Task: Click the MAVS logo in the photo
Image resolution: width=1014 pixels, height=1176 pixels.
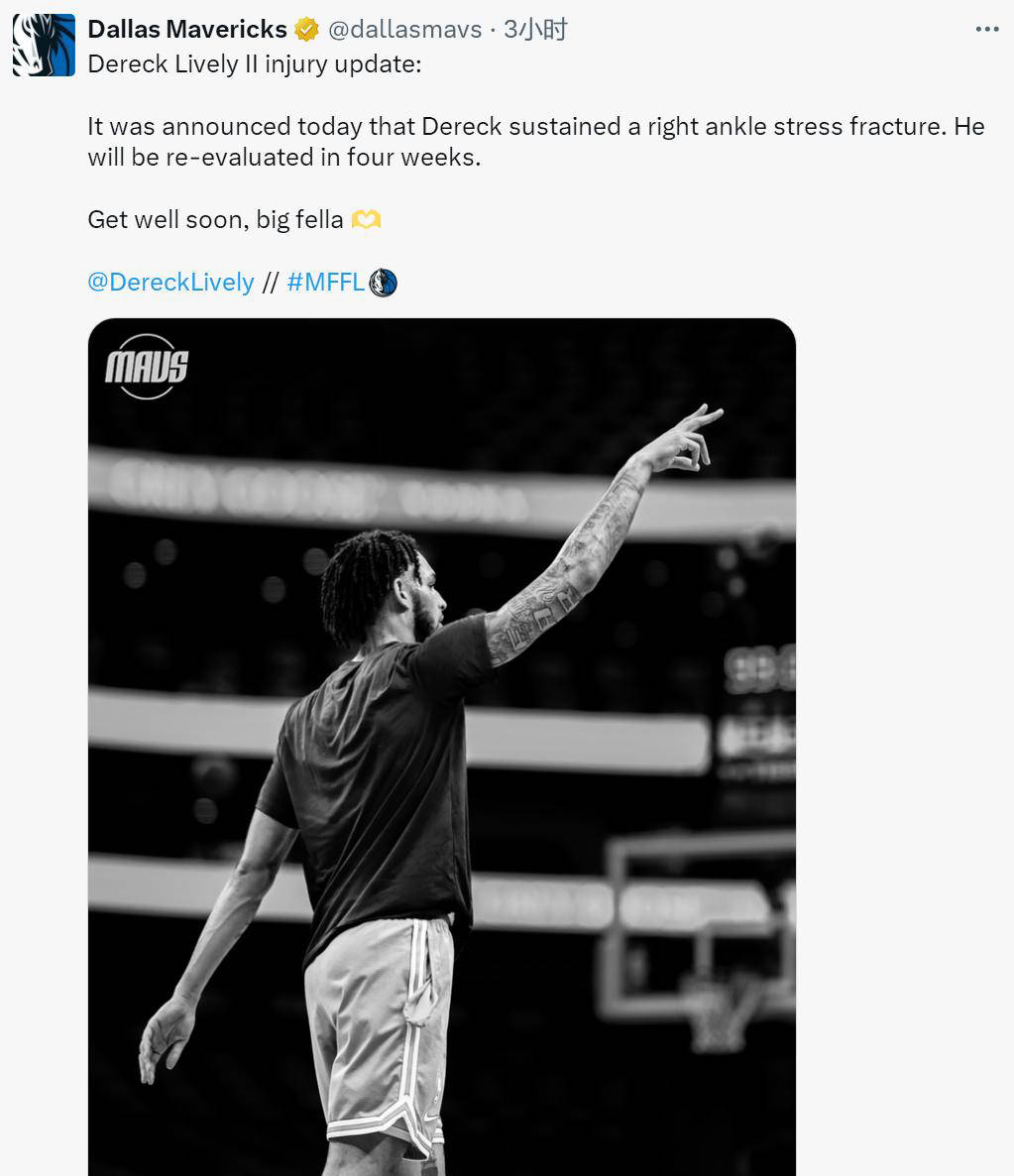Action: point(147,367)
